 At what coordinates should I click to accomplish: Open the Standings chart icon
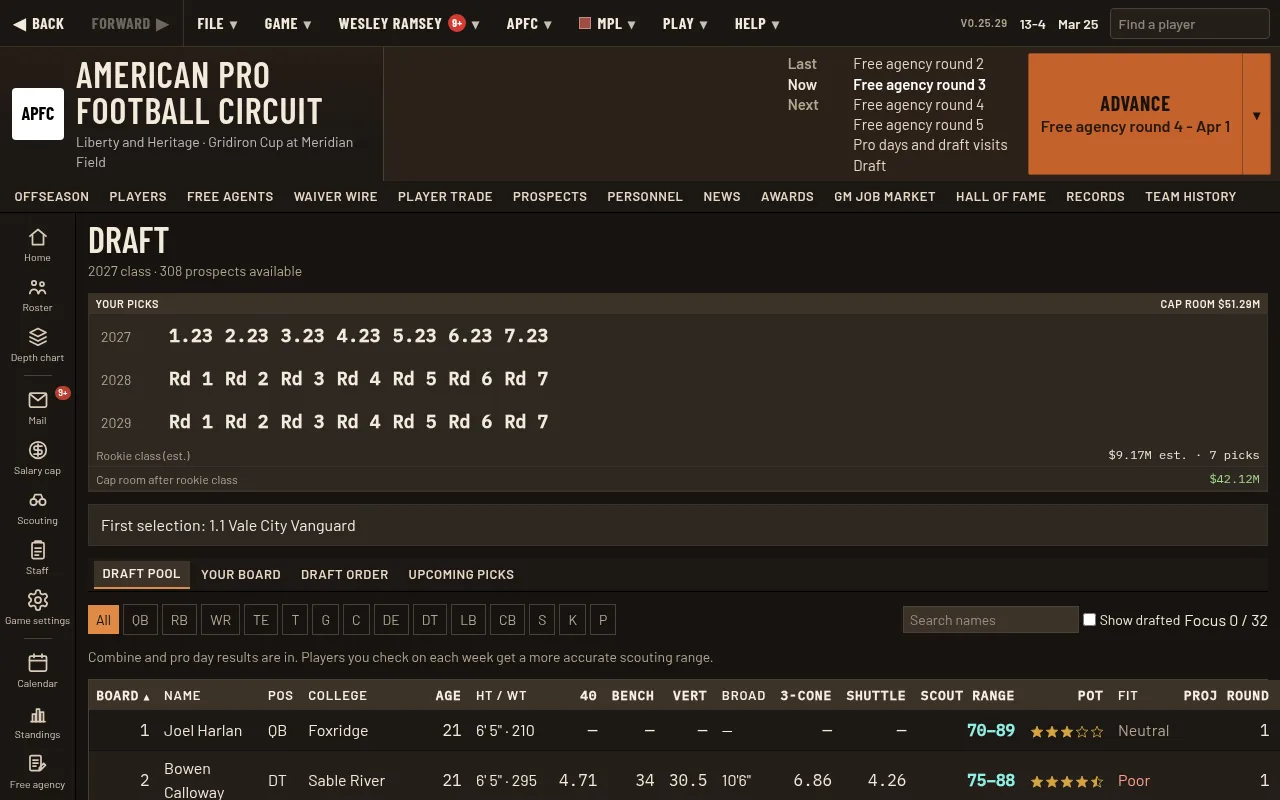37,722
